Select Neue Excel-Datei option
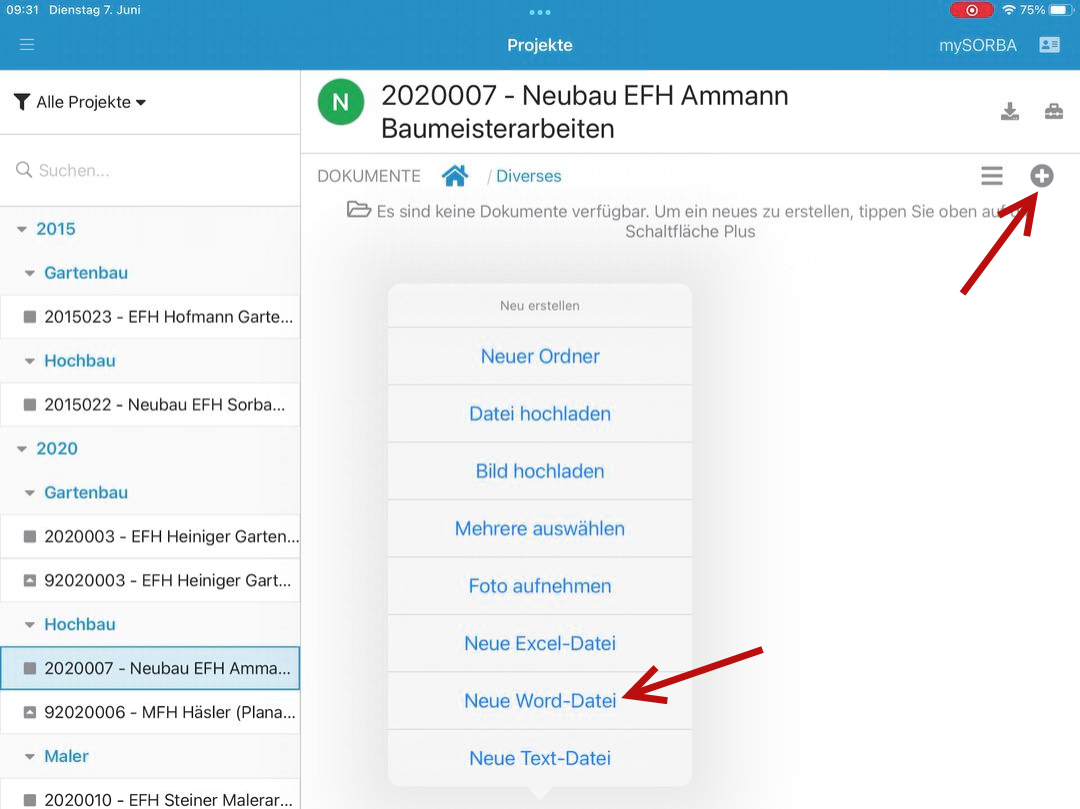 pos(540,643)
